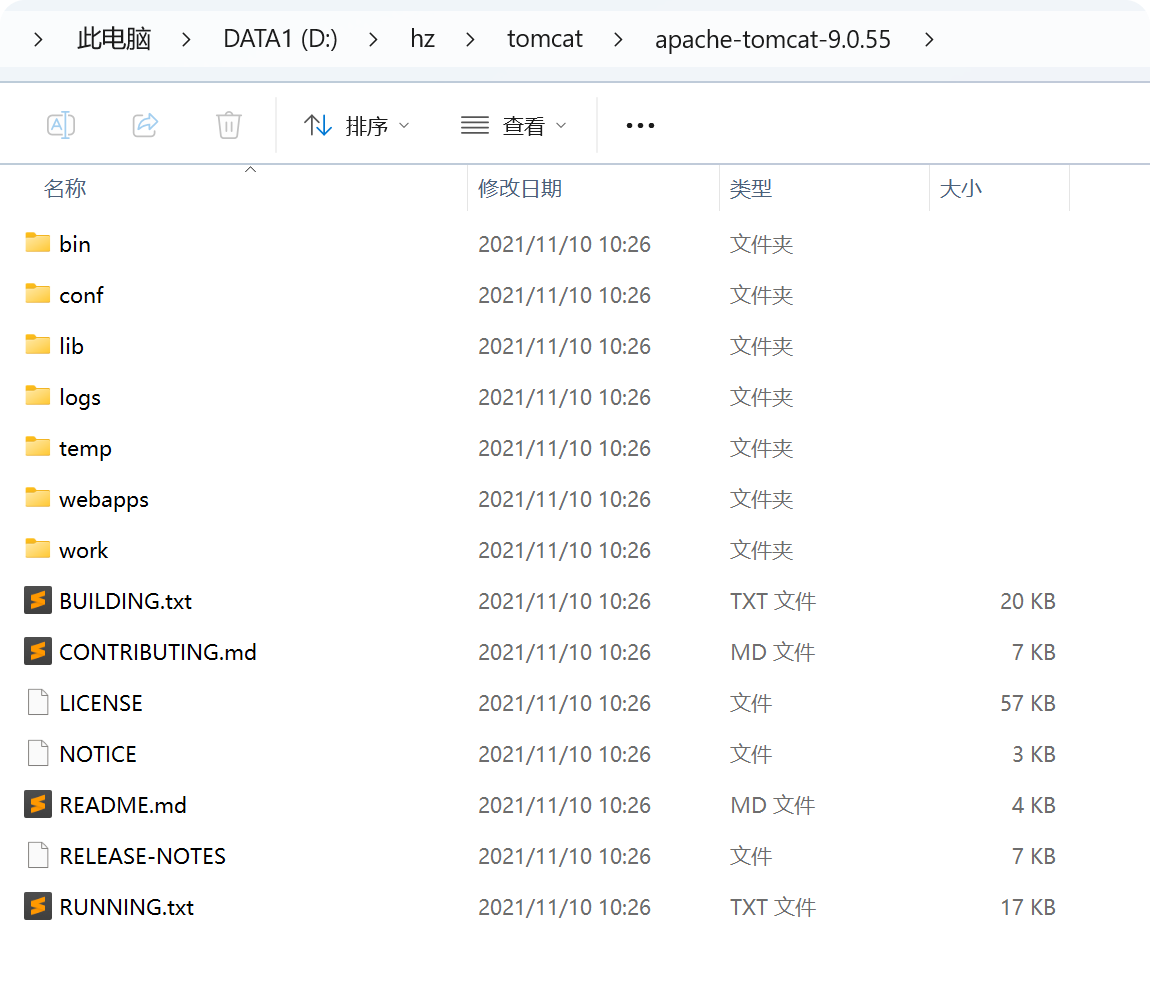
Task: Select the temp folder icon
Action: click(37, 447)
